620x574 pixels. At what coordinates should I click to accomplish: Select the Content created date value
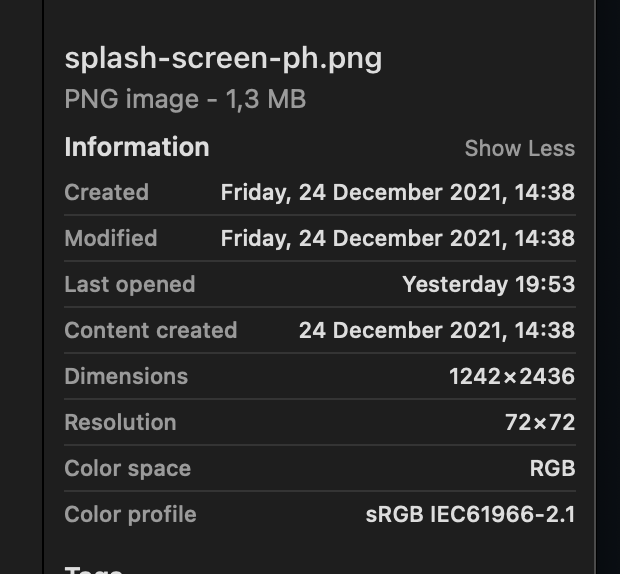click(x=436, y=330)
